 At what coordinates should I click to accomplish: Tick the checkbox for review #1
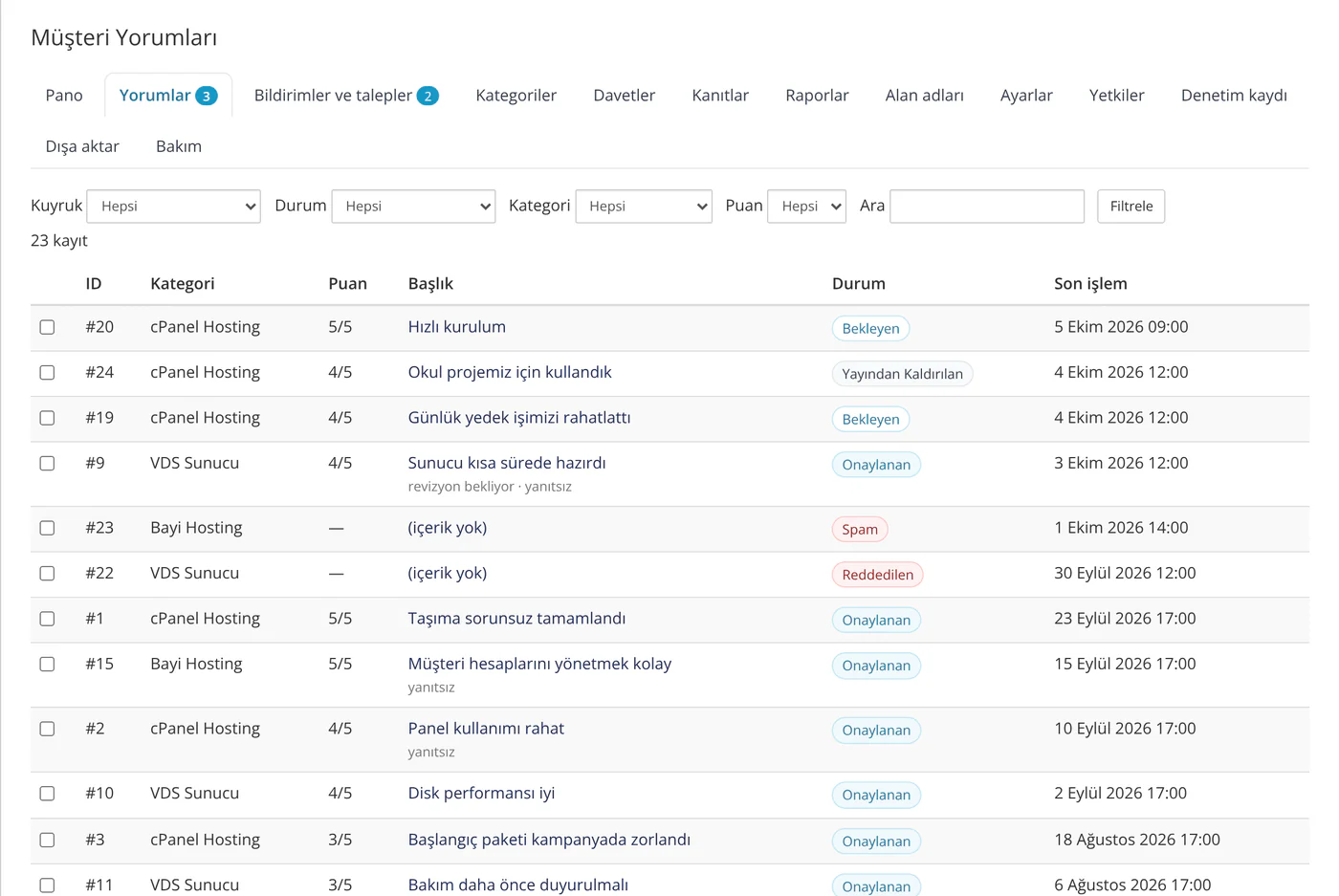click(x=47, y=619)
